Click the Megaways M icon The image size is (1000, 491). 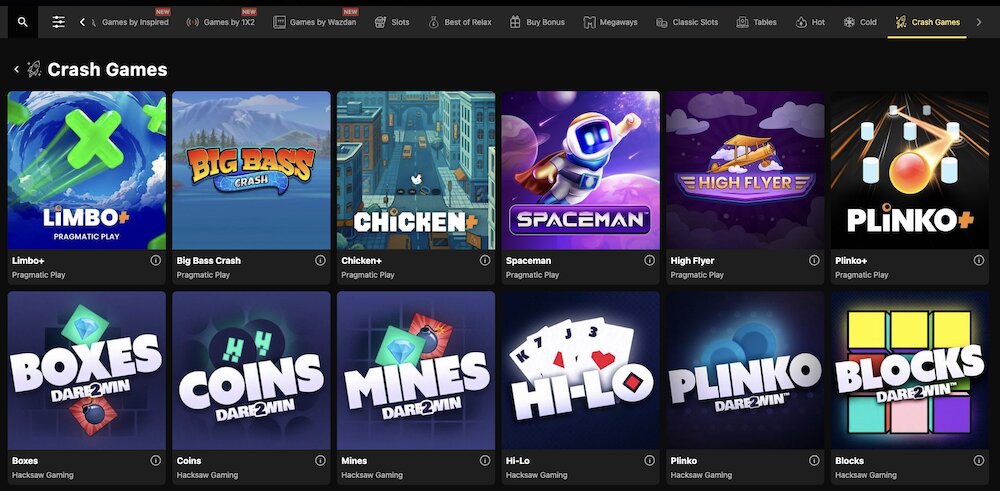[589, 22]
